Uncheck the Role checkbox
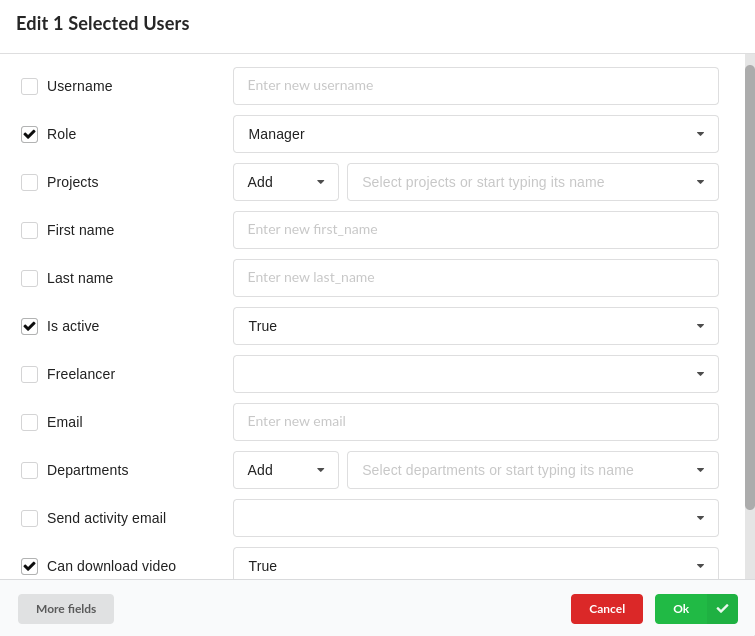755x636 pixels. click(x=30, y=134)
